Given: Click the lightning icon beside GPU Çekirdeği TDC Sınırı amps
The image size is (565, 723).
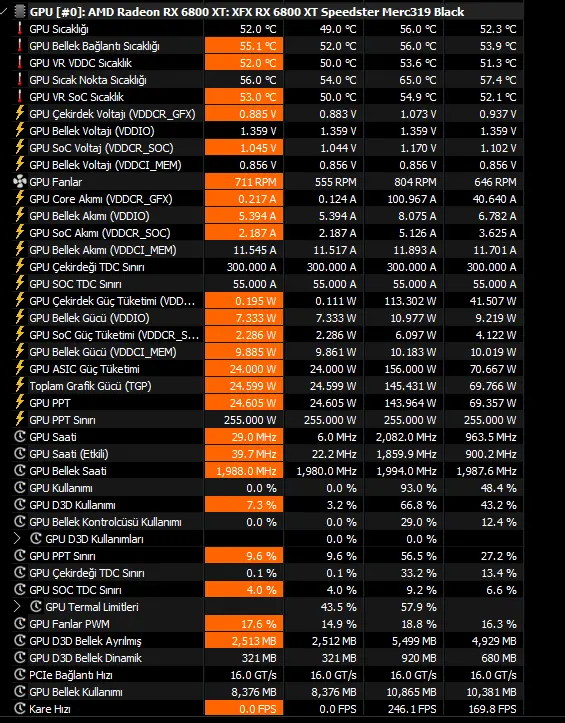Looking at the screenshot, I should (x=19, y=267).
